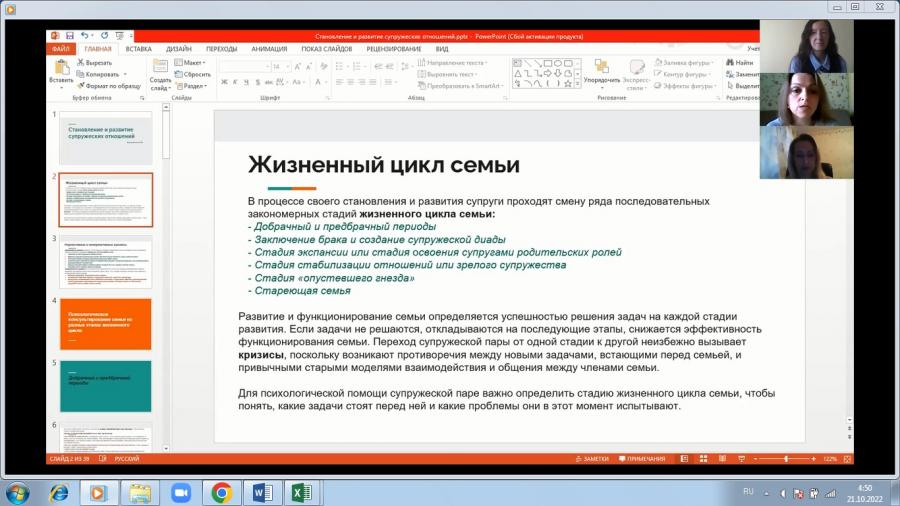Viewport: 900px width, 506px height.
Task: Toggle Примечания comments pane
Action: (642, 459)
